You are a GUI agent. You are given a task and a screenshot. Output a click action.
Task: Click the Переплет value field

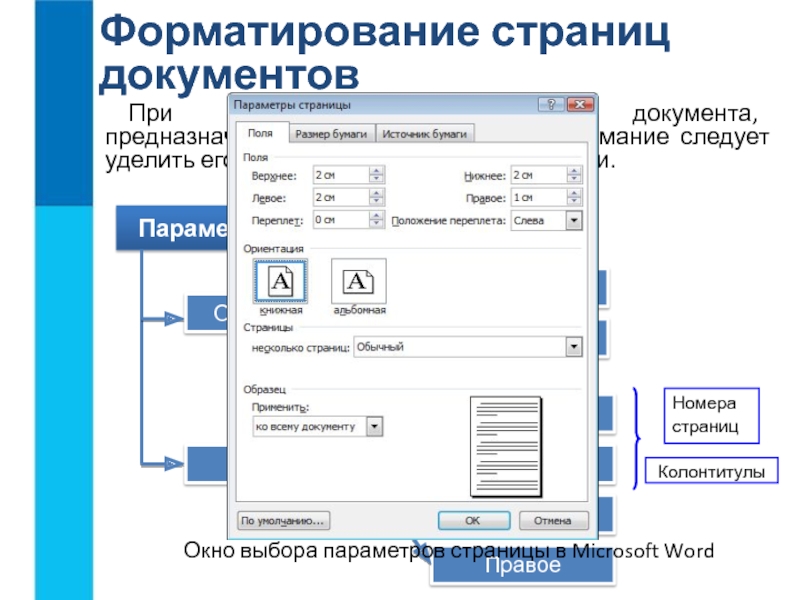[341, 220]
